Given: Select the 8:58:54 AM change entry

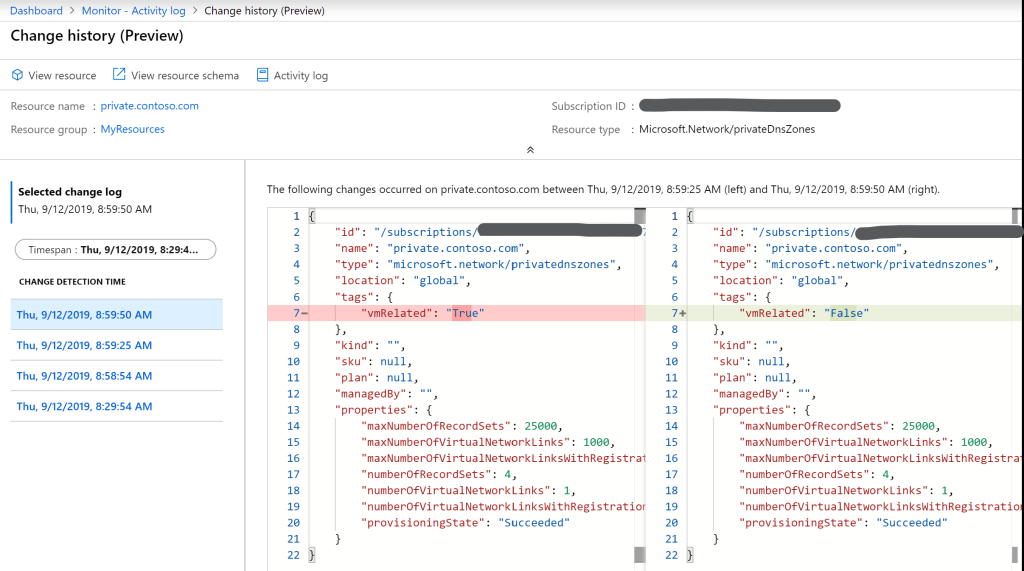Looking at the screenshot, I should coord(84,376).
